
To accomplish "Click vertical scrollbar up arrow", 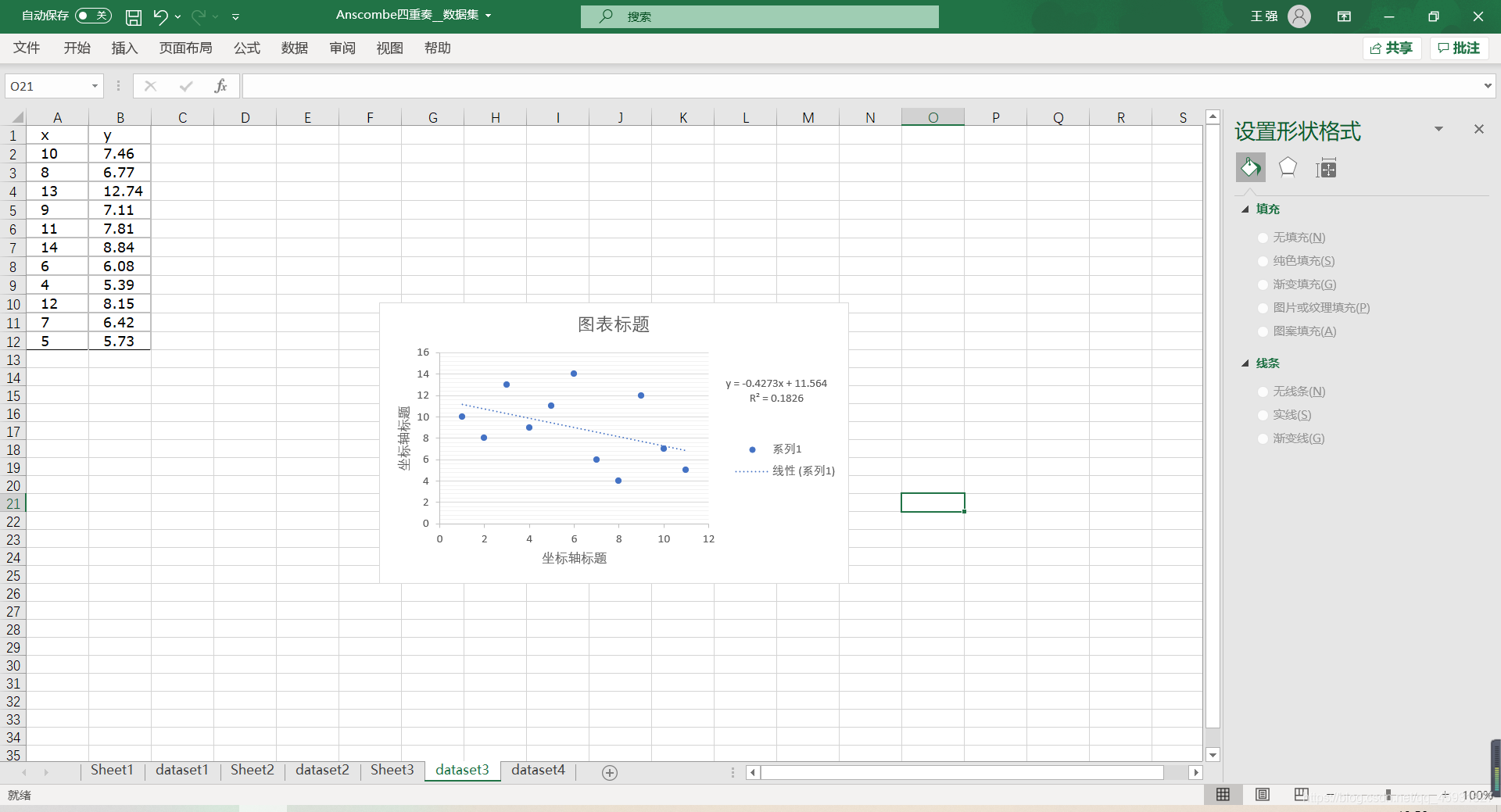I will tap(1213, 117).
